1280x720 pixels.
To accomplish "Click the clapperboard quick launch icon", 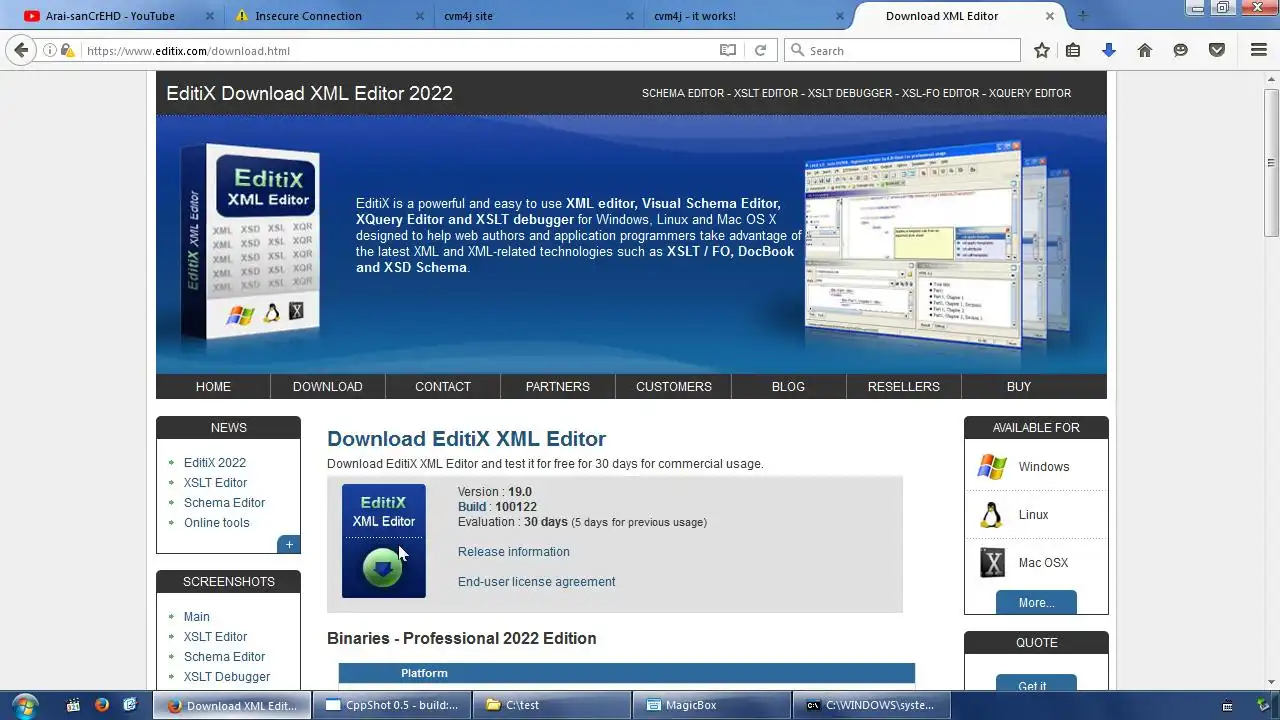I will (73, 705).
